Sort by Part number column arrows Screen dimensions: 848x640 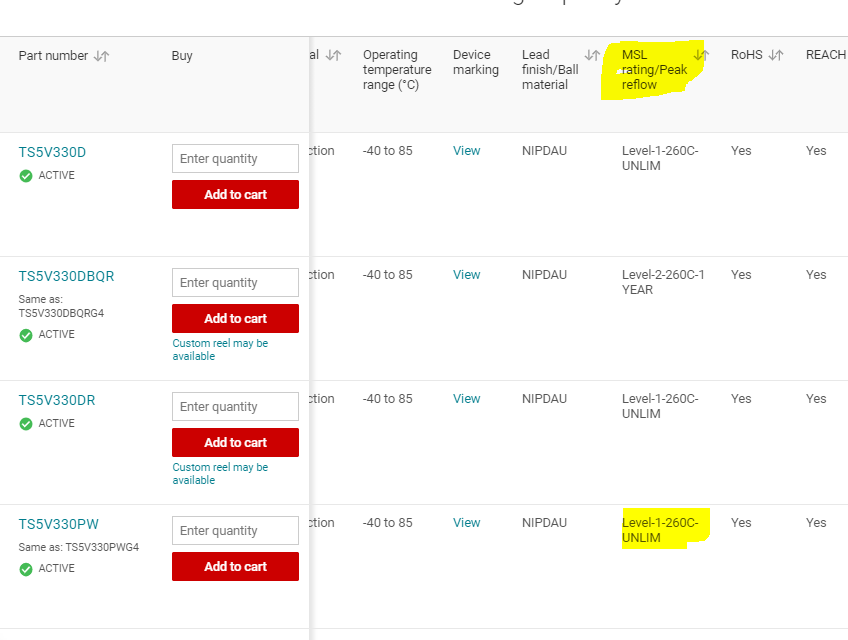point(101,56)
